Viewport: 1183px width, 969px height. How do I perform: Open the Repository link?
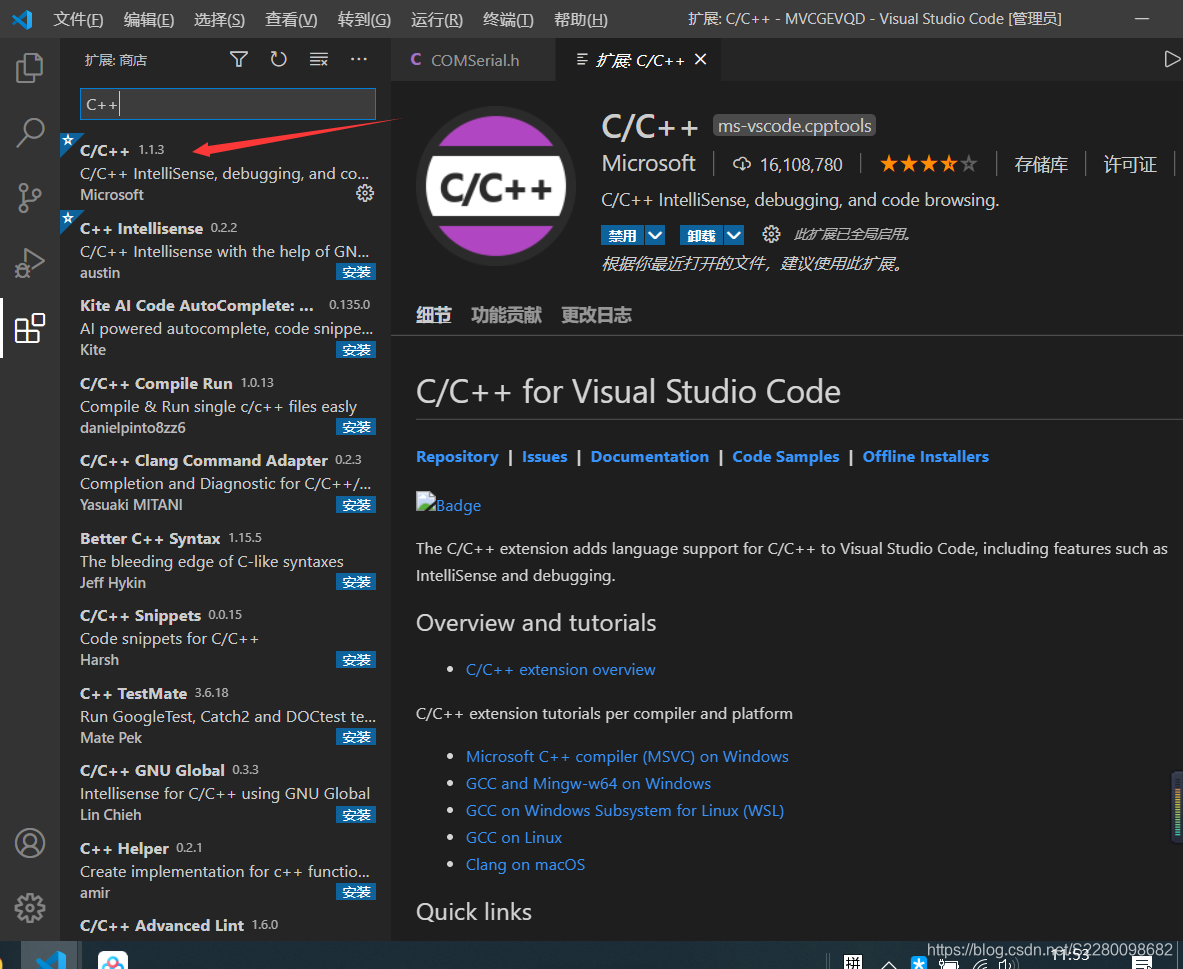coord(457,456)
